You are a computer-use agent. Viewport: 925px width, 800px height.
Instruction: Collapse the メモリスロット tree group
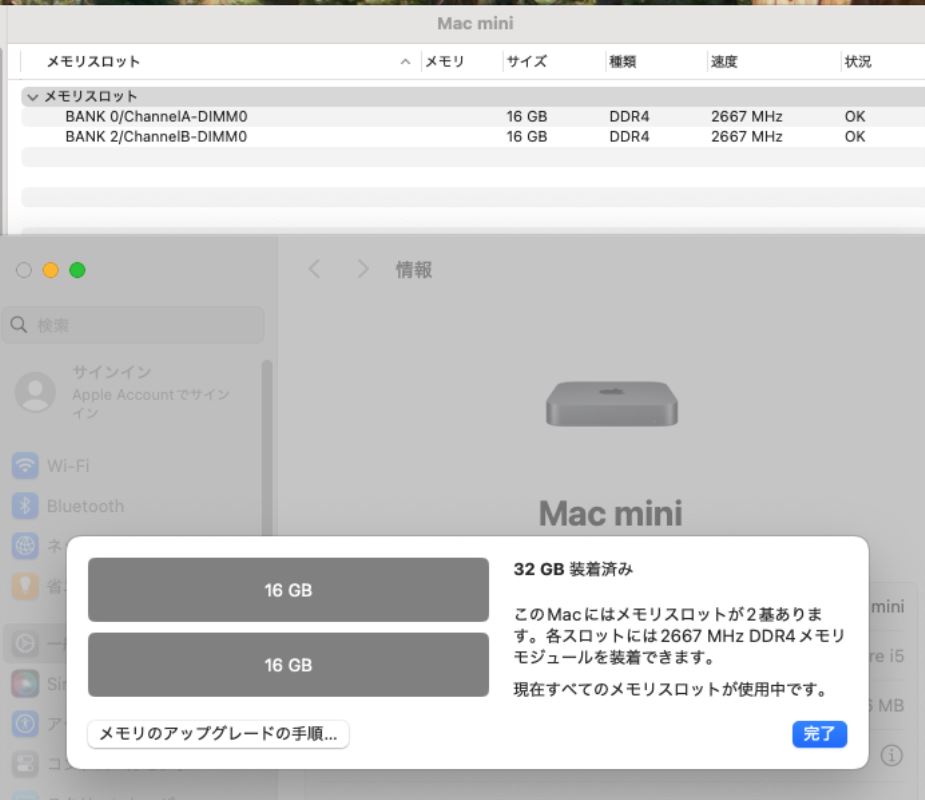click(x=32, y=97)
